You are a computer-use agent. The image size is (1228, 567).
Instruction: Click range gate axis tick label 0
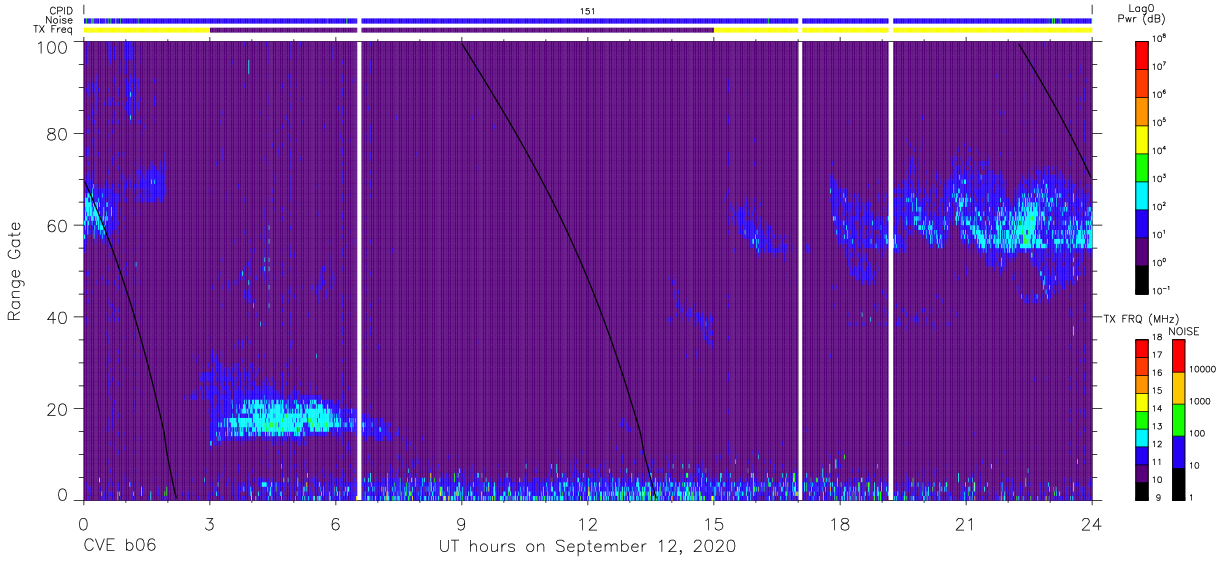click(63, 494)
